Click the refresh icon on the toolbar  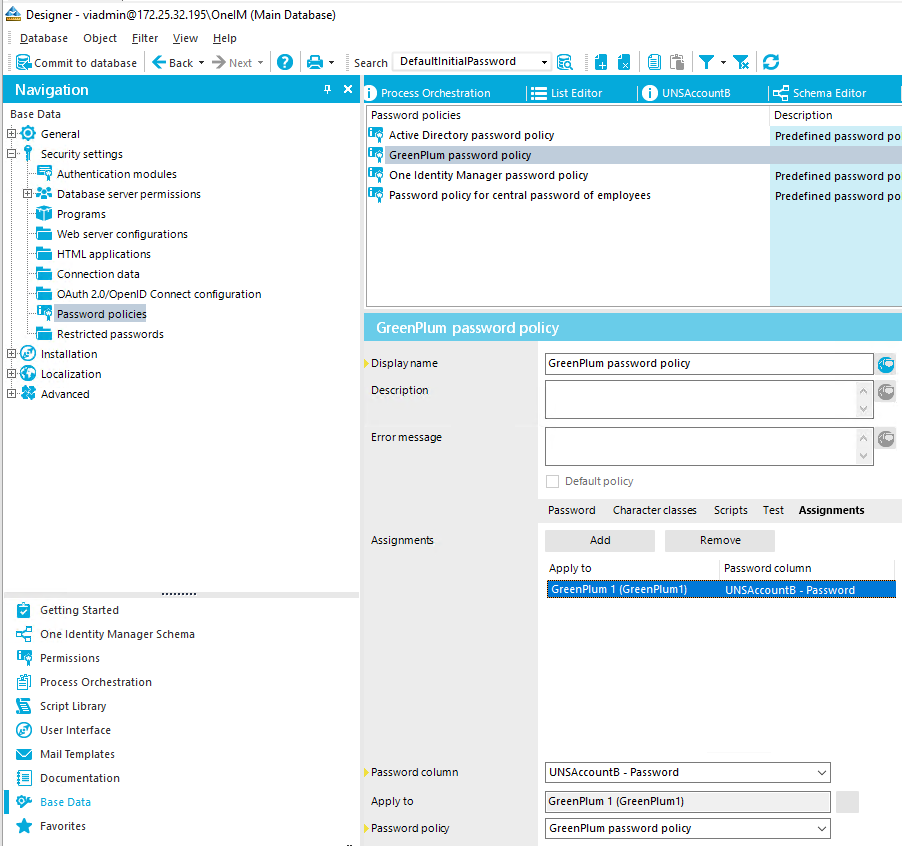click(770, 61)
